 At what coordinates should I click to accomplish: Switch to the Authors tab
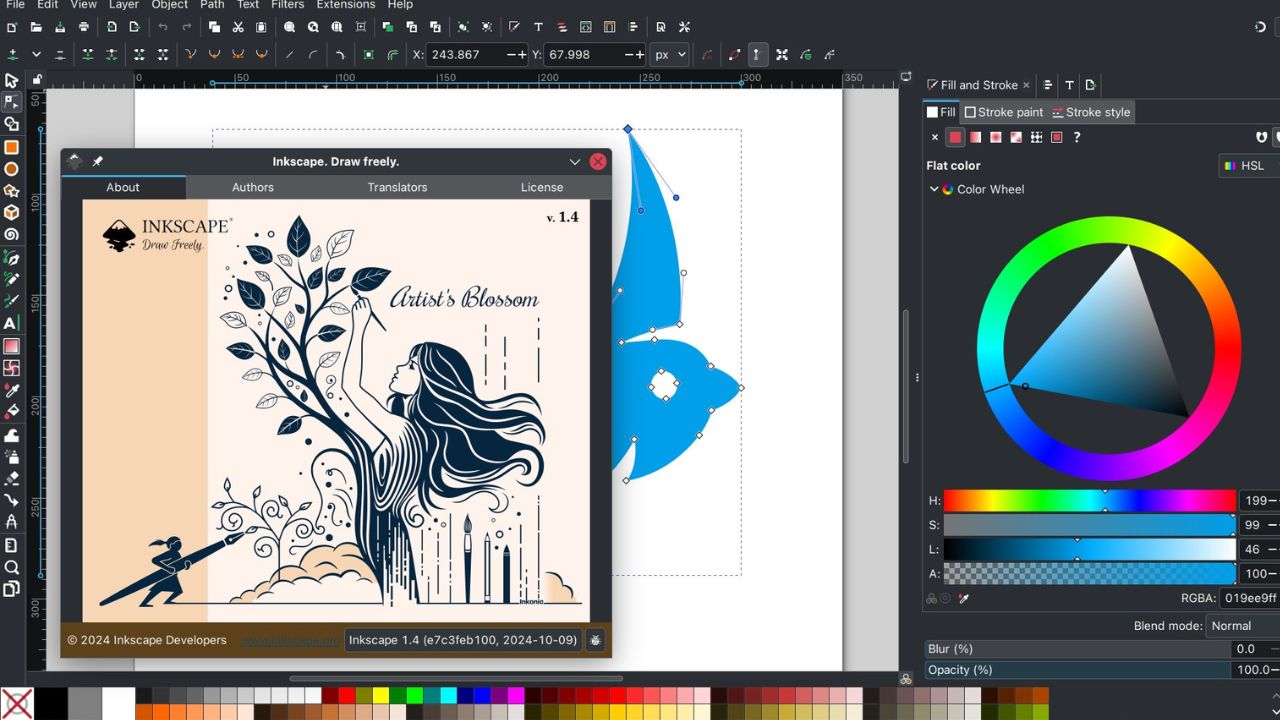[253, 187]
